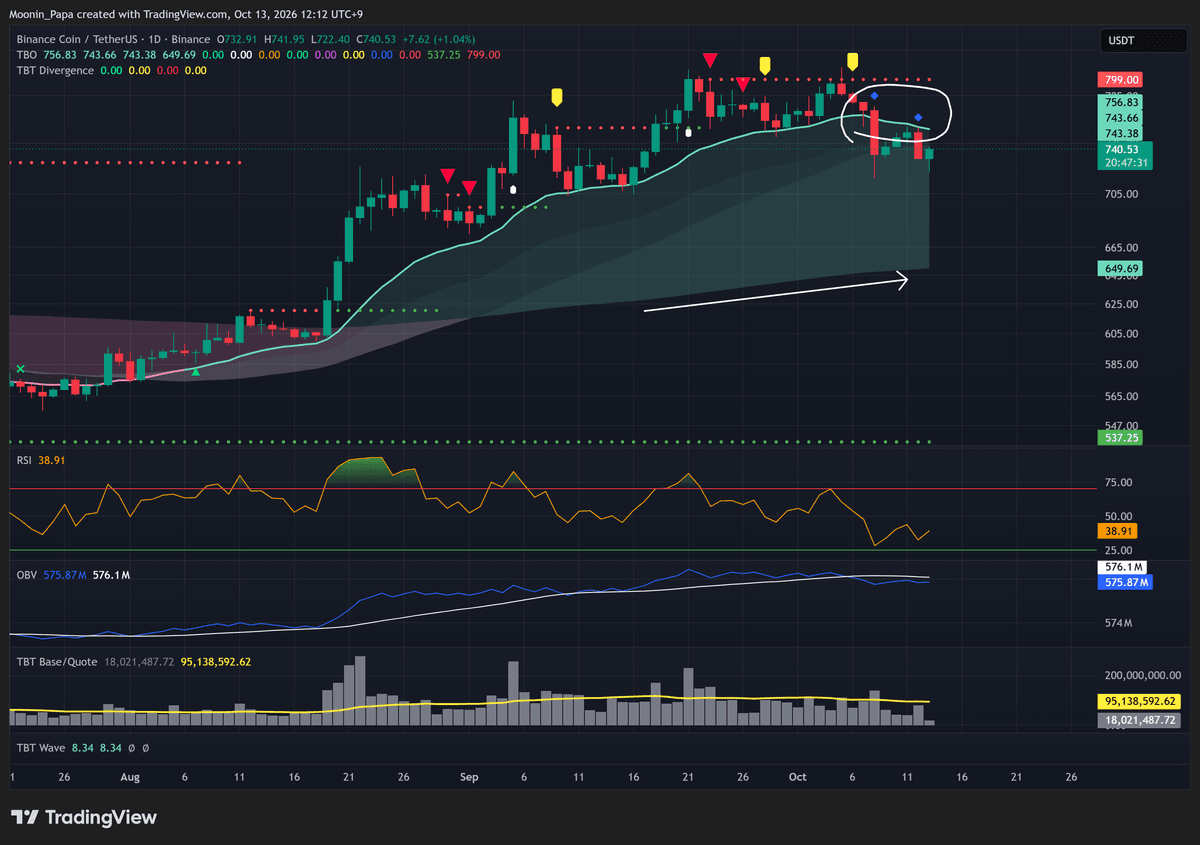Click the white 576.1M OBV scale label
This screenshot has width=1200, height=845.
click(x=1124, y=567)
